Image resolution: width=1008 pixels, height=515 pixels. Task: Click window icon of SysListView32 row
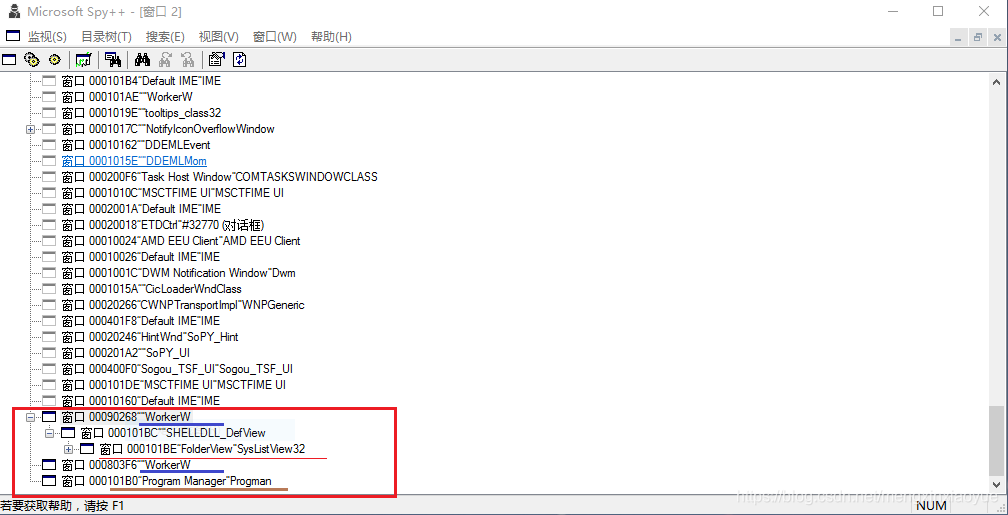coord(87,449)
